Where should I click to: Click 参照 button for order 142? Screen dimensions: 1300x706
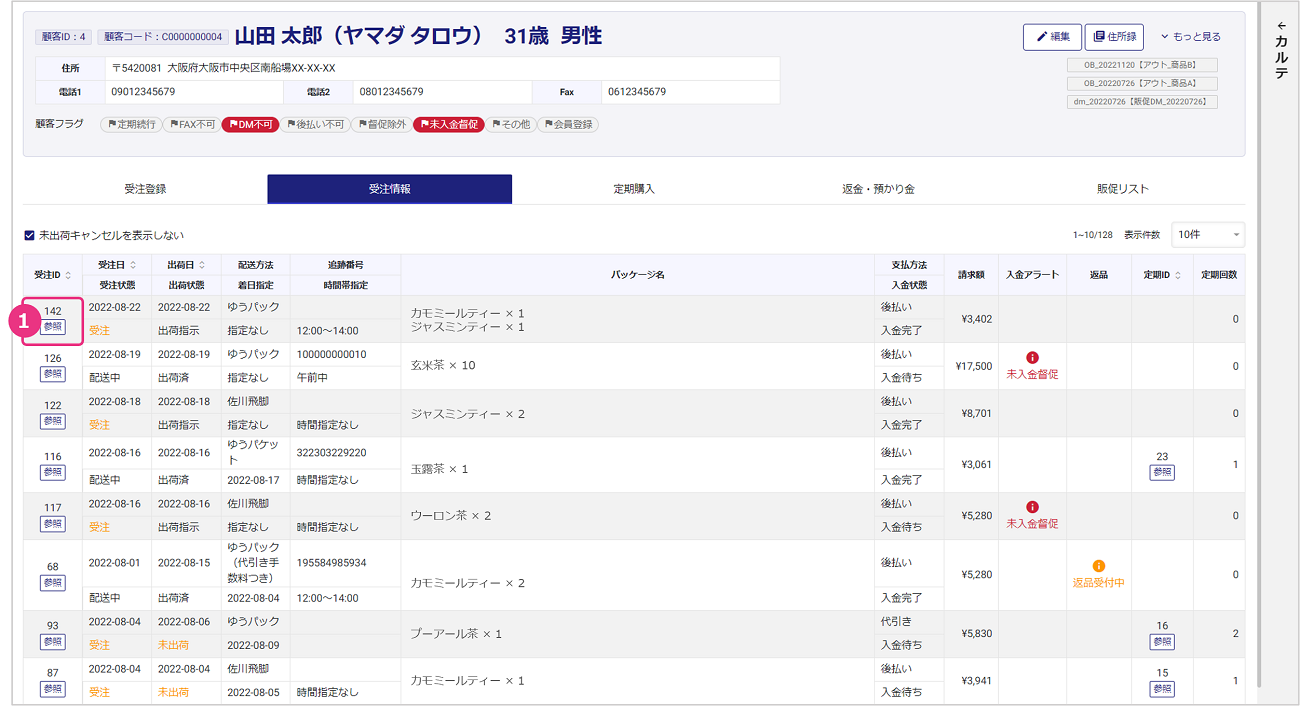click(53, 327)
